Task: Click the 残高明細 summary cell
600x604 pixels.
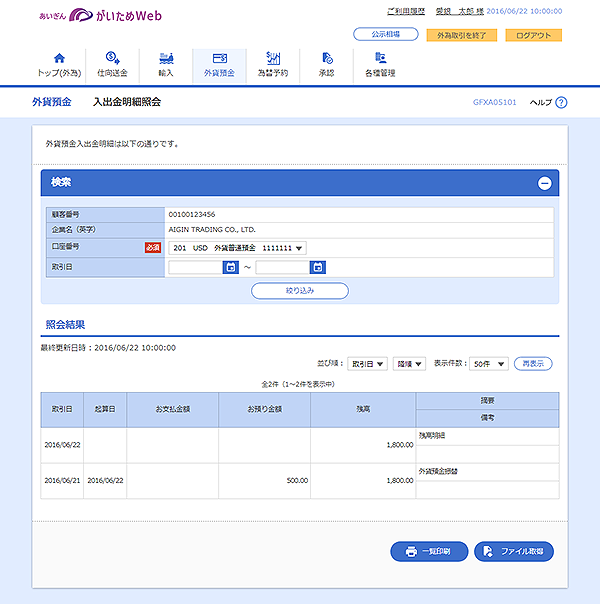Action: pyautogui.click(x=487, y=436)
